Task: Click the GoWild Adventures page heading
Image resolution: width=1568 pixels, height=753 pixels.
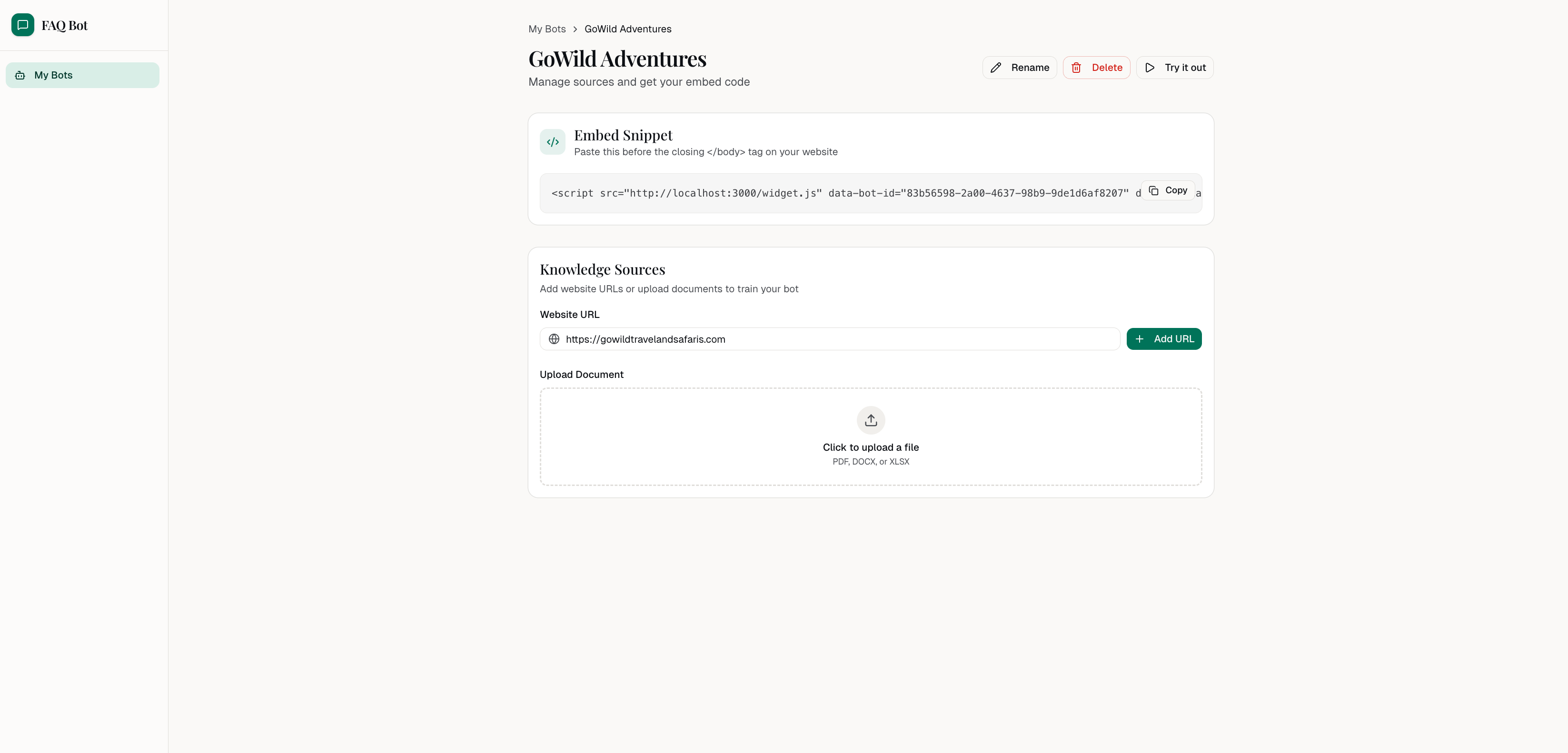Action: point(617,59)
